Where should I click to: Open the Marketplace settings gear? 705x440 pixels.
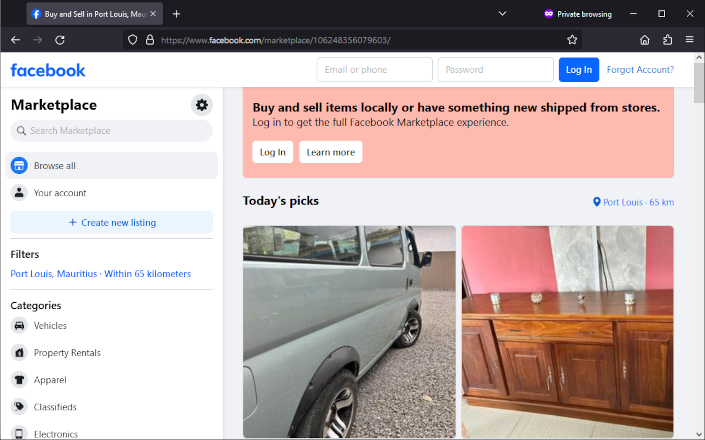pyautogui.click(x=201, y=105)
